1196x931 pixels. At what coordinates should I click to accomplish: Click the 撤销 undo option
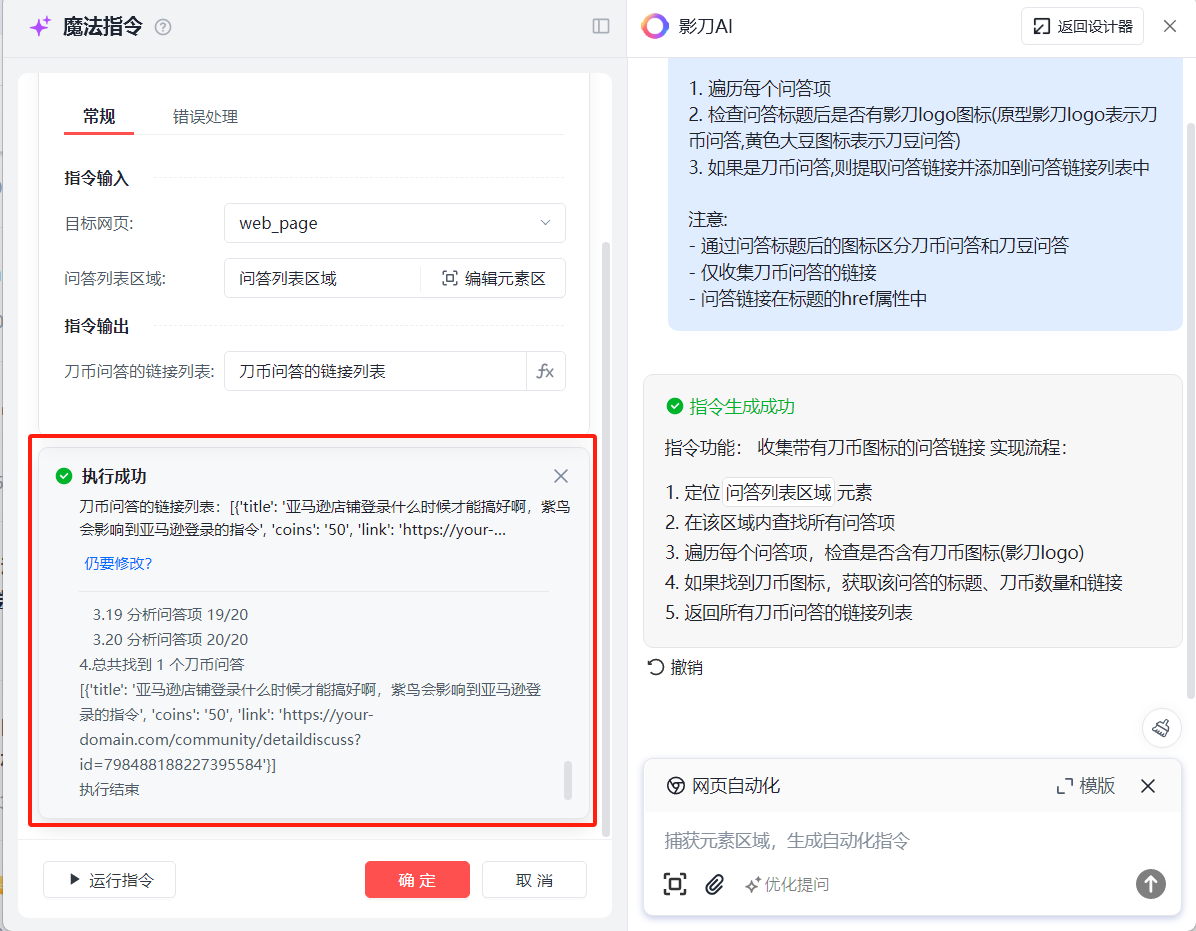676,667
